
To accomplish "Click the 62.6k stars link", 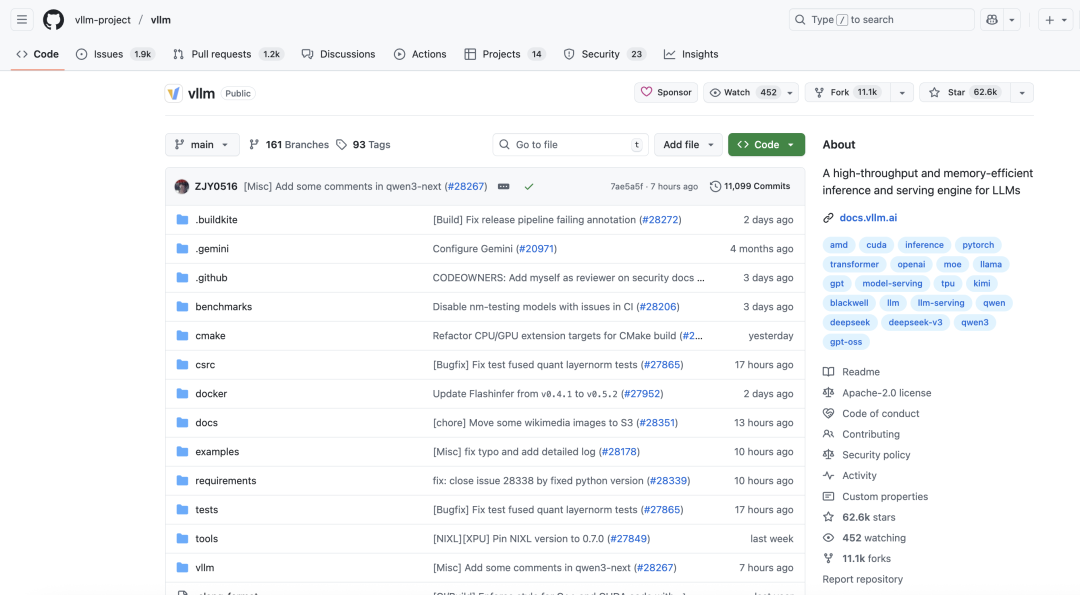I will [869, 517].
